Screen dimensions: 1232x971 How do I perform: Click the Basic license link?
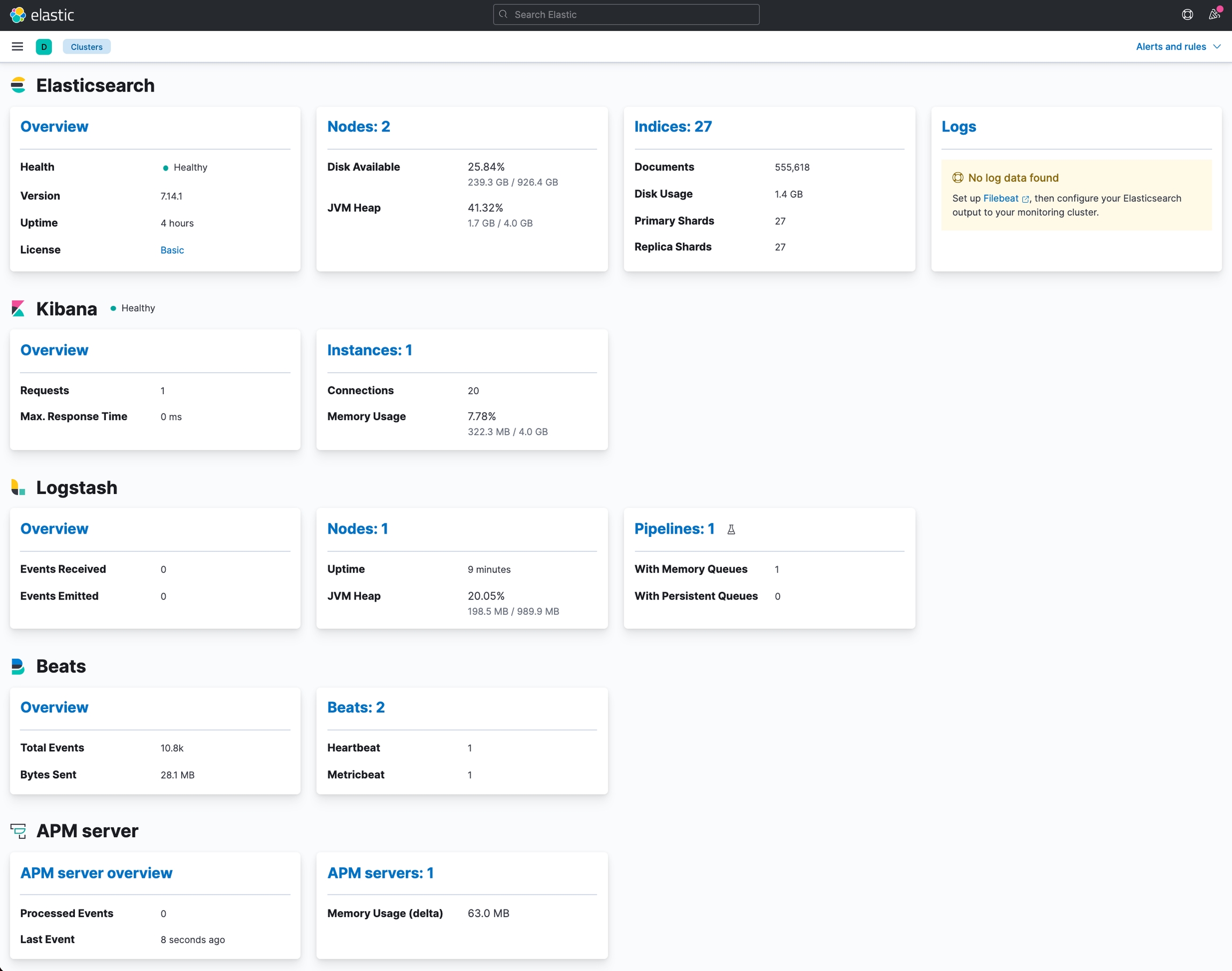tap(172, 250)
